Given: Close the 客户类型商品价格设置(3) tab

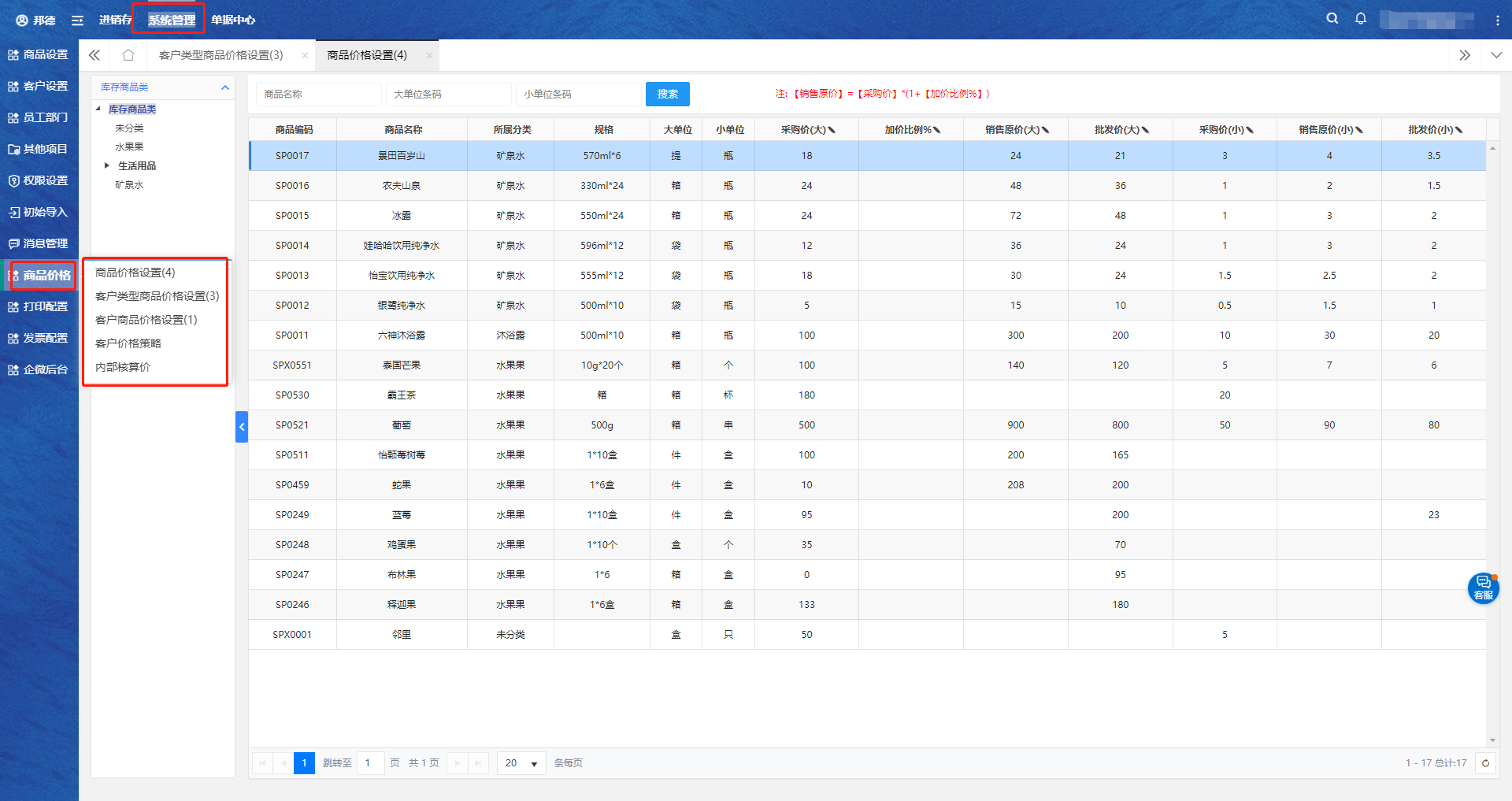Looking at the screenshot, I should [x=305, y=55].
